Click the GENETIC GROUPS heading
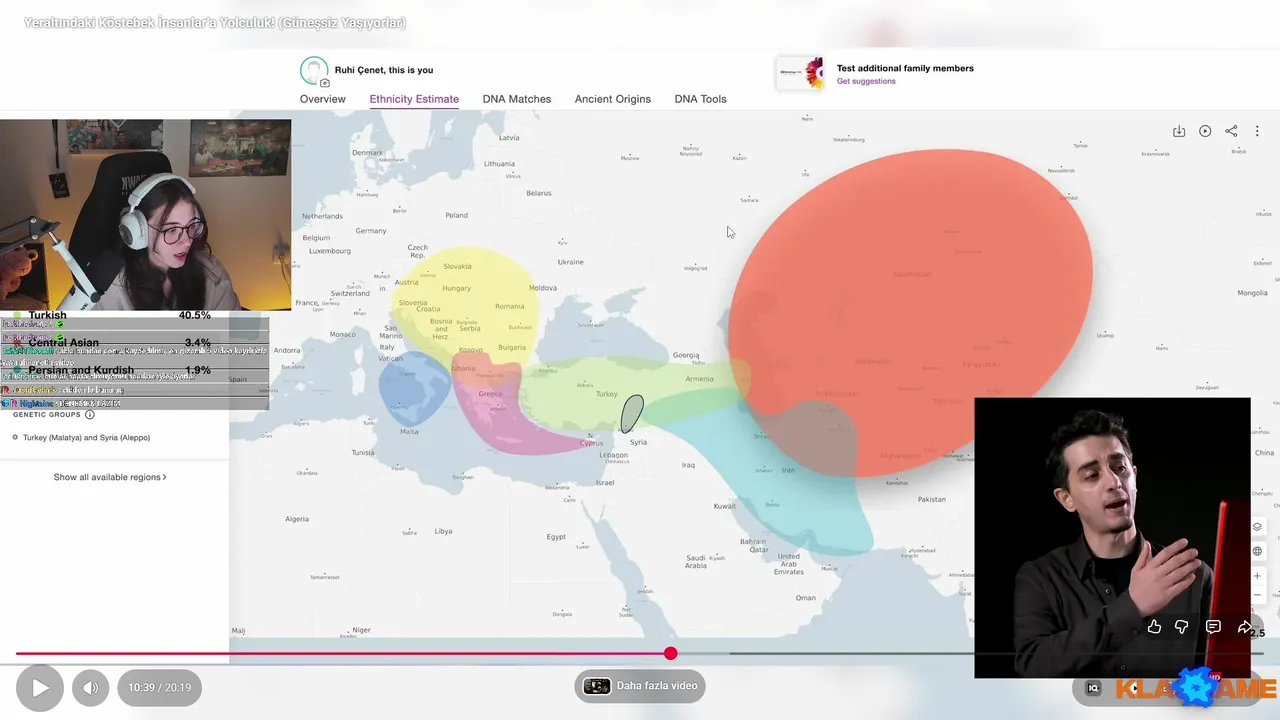 tap(47, 415)
